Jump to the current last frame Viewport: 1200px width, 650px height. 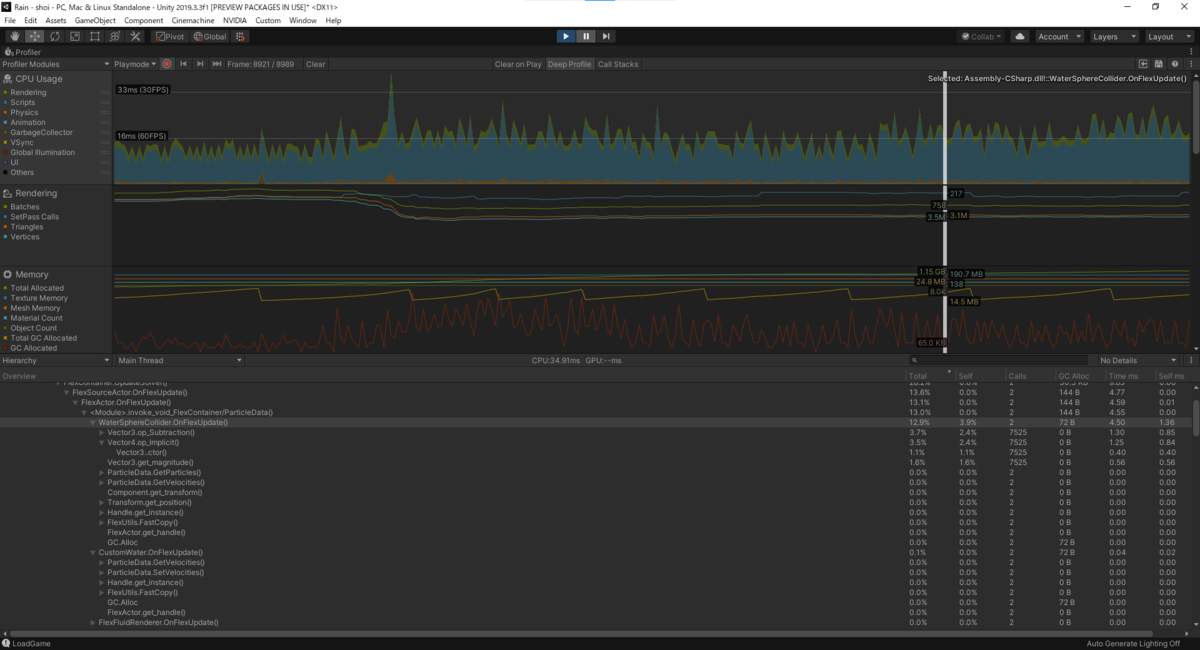tap(217, 64)
